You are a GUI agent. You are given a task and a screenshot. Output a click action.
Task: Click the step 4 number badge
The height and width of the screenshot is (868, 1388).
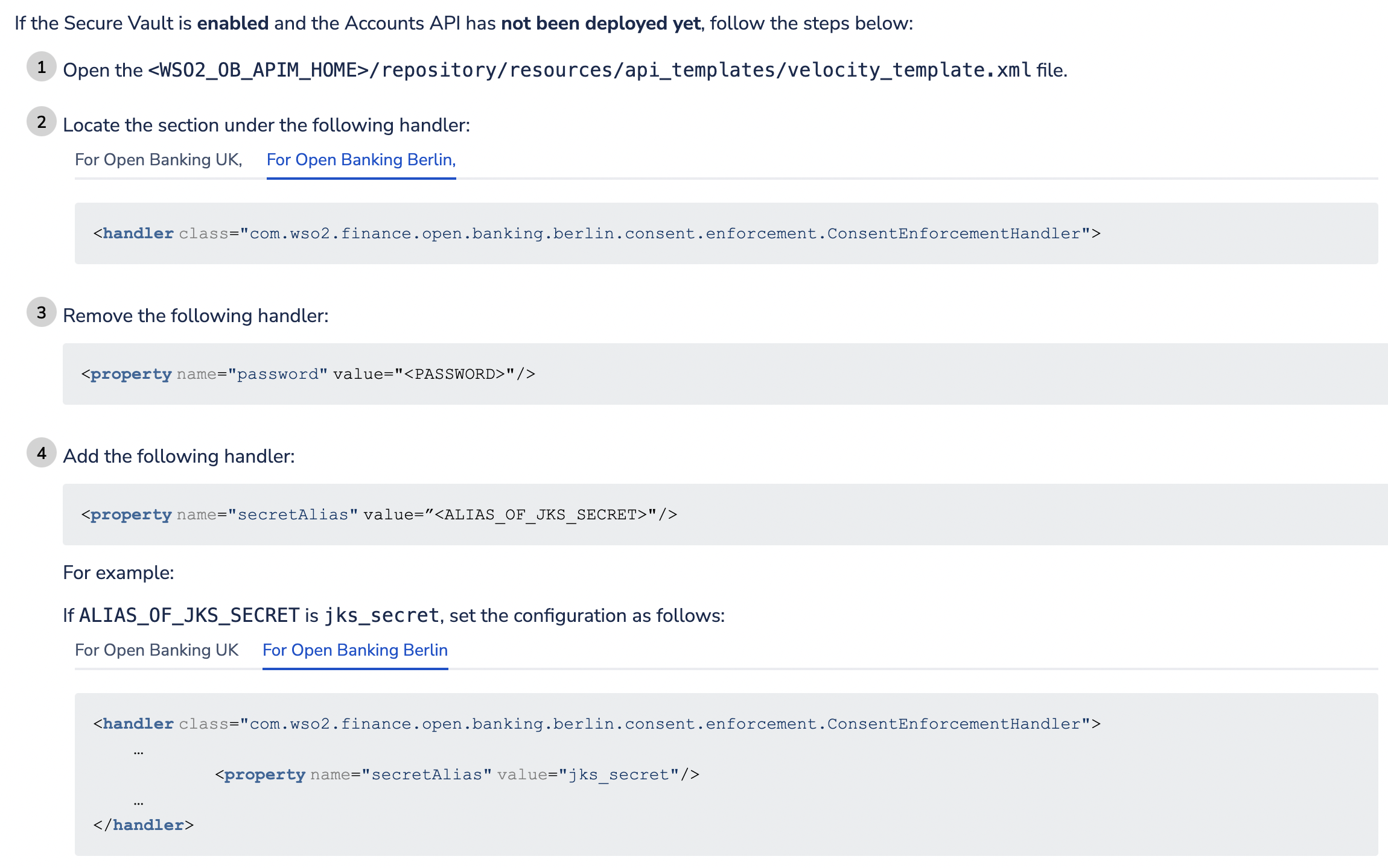pyautogui.click(x=41, y=454)
